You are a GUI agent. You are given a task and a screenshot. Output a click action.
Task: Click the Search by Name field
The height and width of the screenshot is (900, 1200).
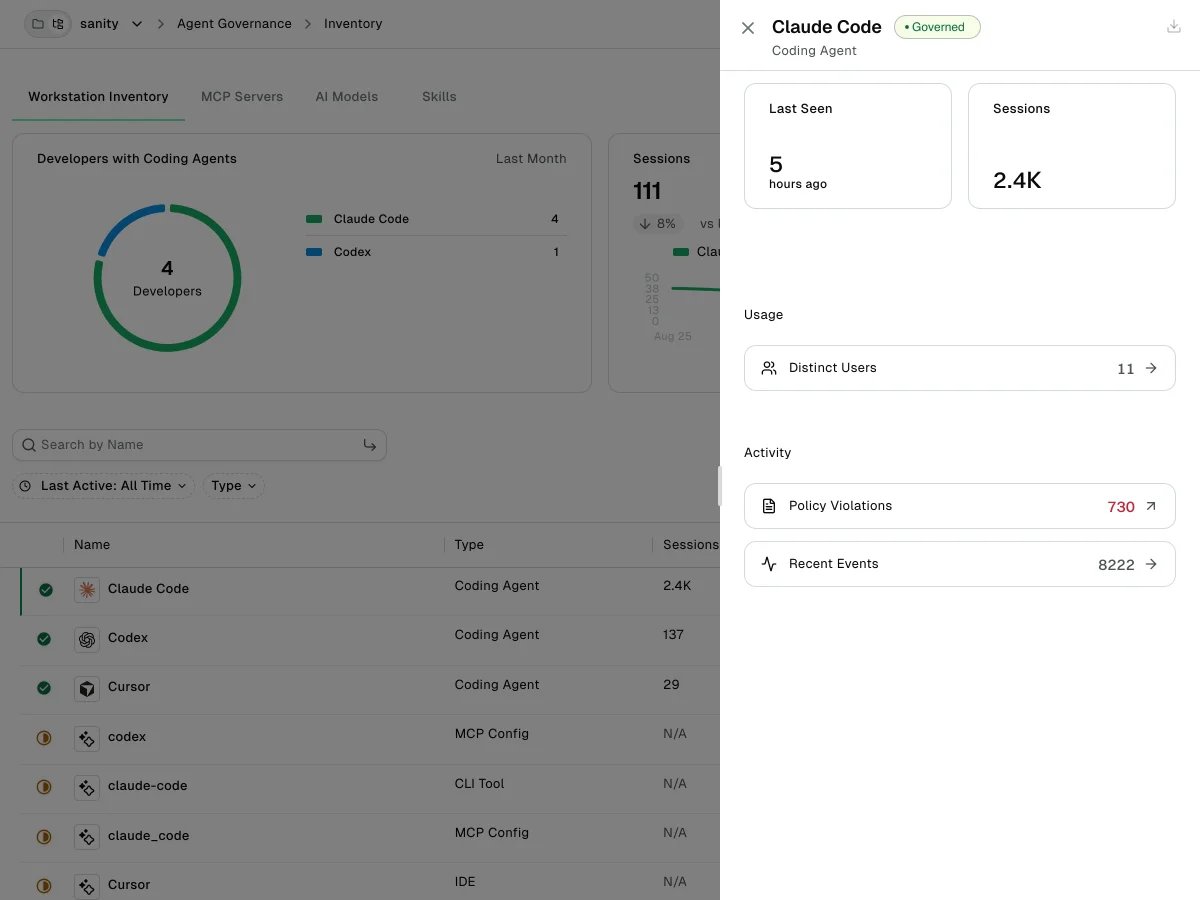click(x=199, y=445)
